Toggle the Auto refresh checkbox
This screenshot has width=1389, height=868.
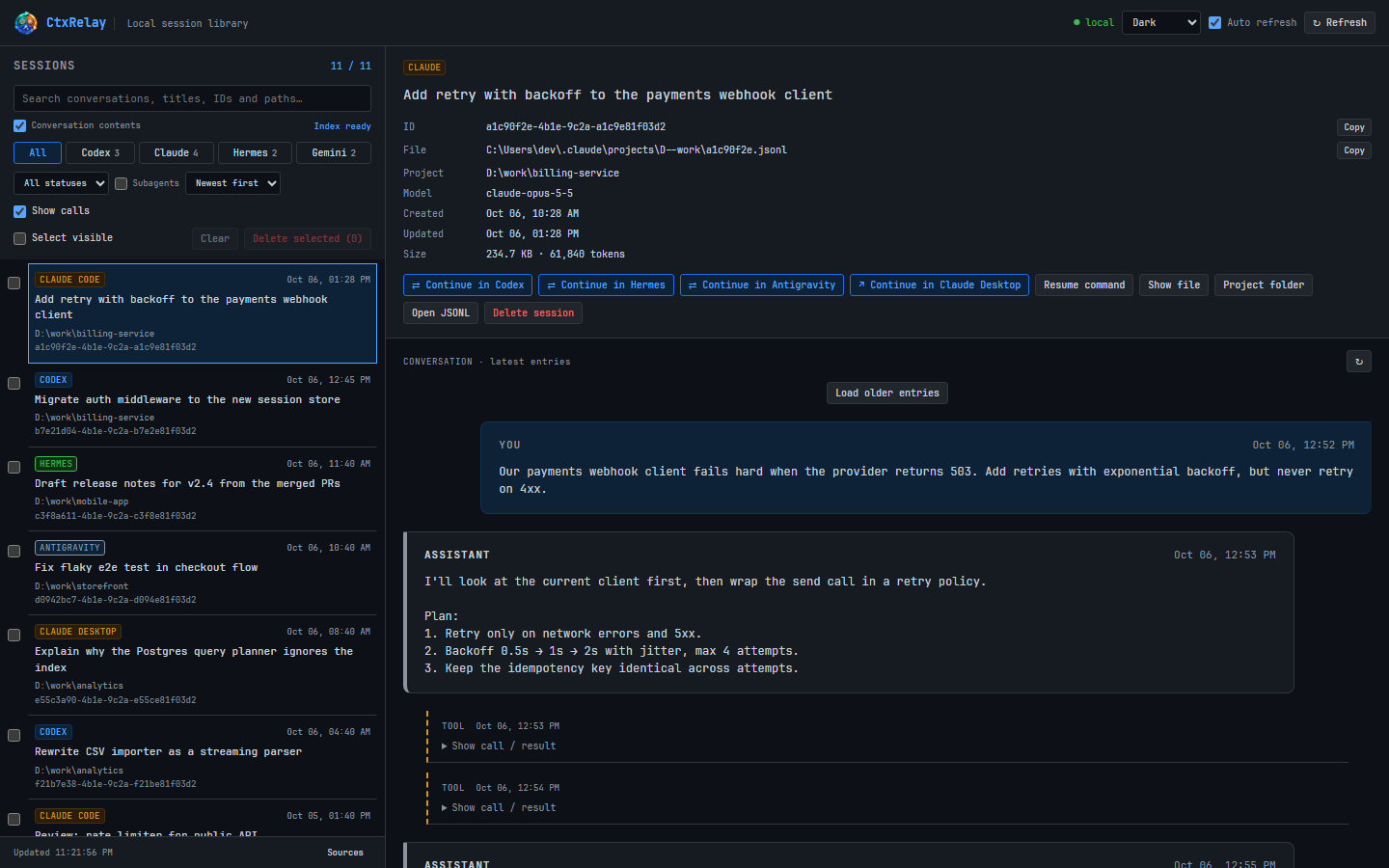point(1215,22)
